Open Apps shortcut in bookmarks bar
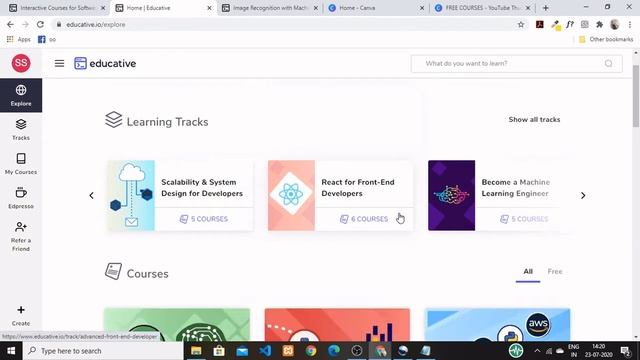Viewport: 640px width, 360px height. [x=19, y=39]
